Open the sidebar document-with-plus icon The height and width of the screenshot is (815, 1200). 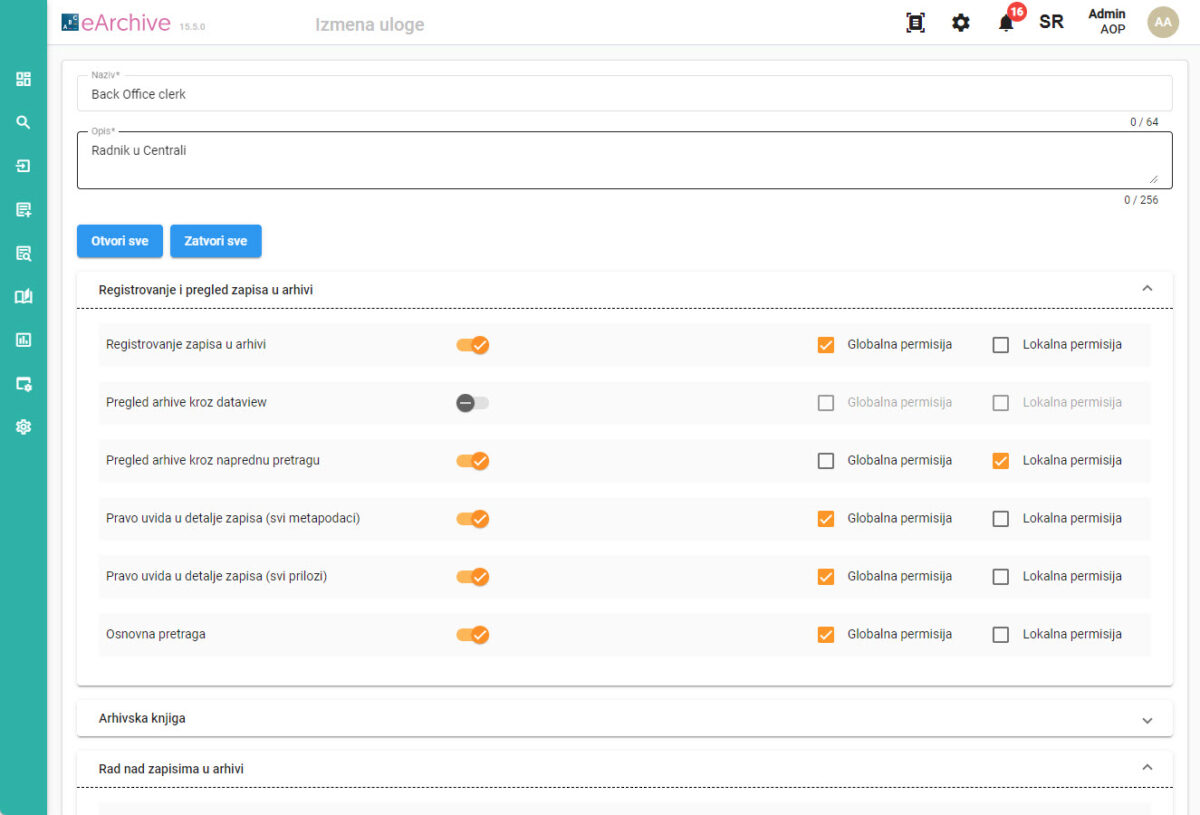click(23, 209)
